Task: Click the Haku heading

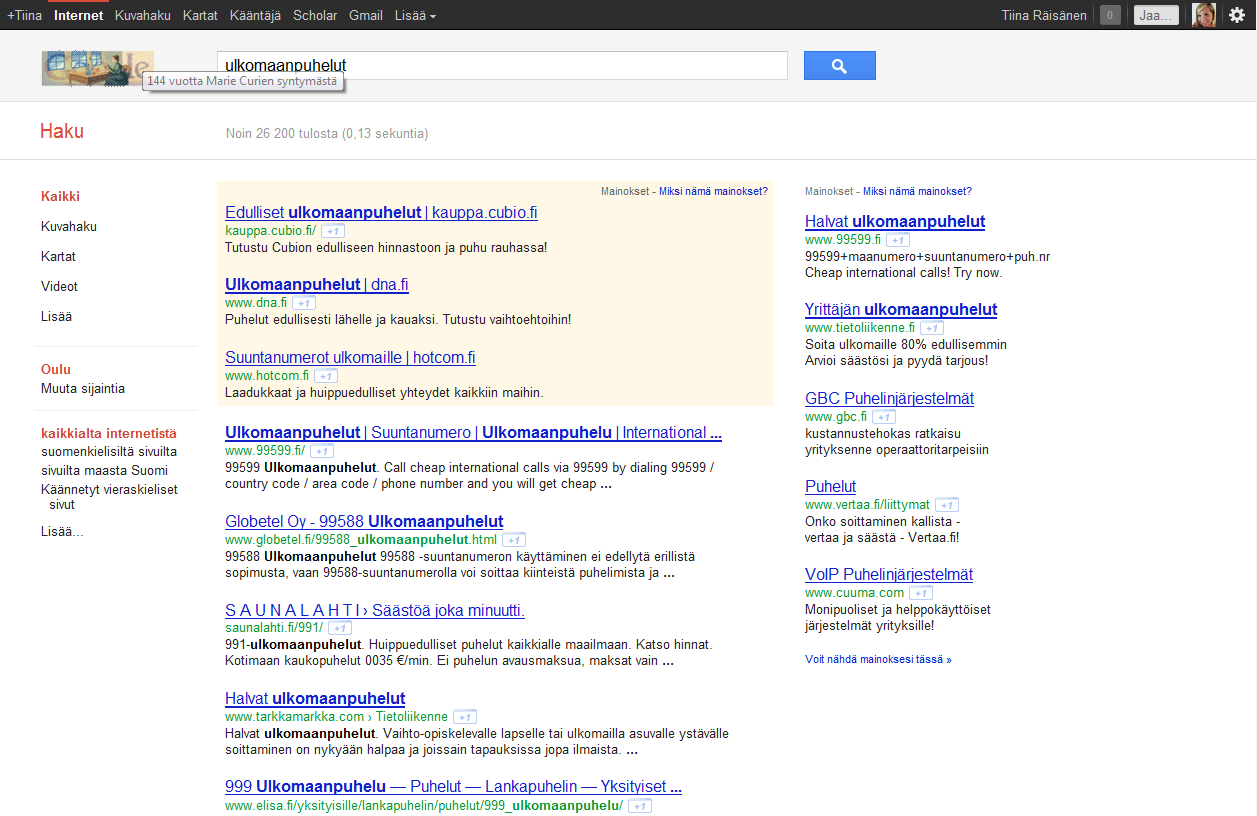Action: click(62, 131)
